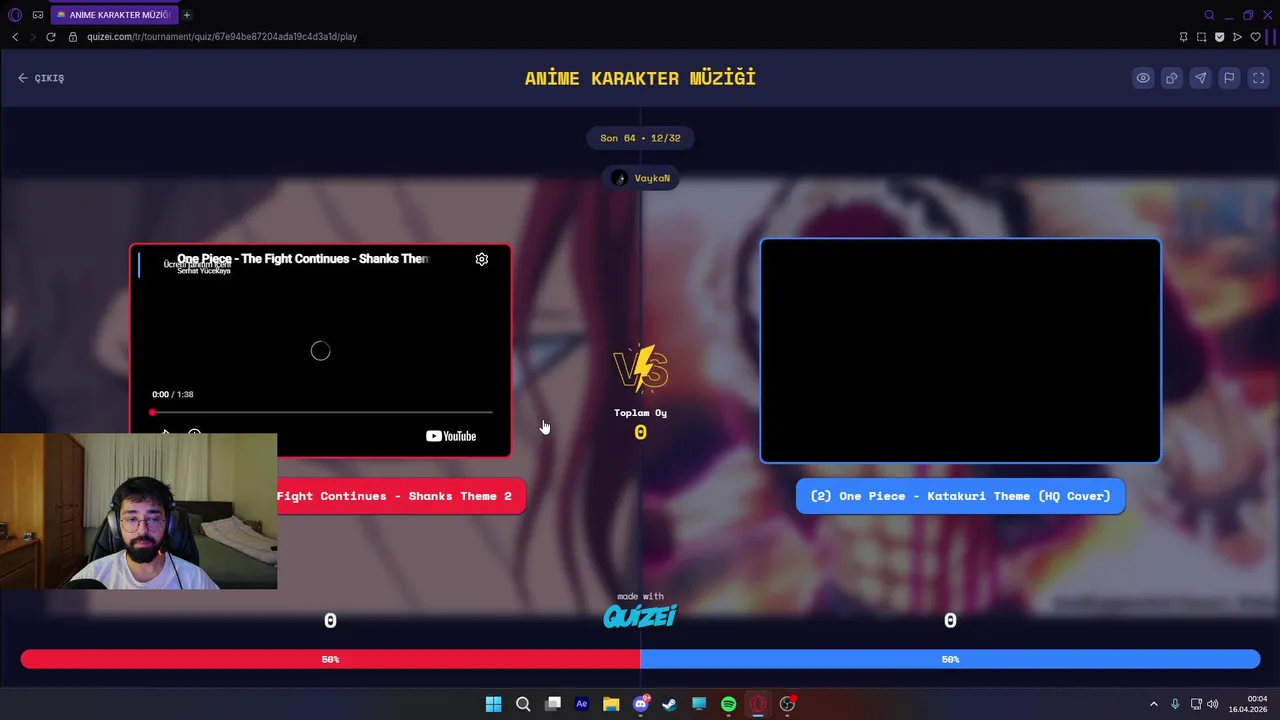Select the ANİME KARAKTER MÜZİĞİ tab

[113, 15]
